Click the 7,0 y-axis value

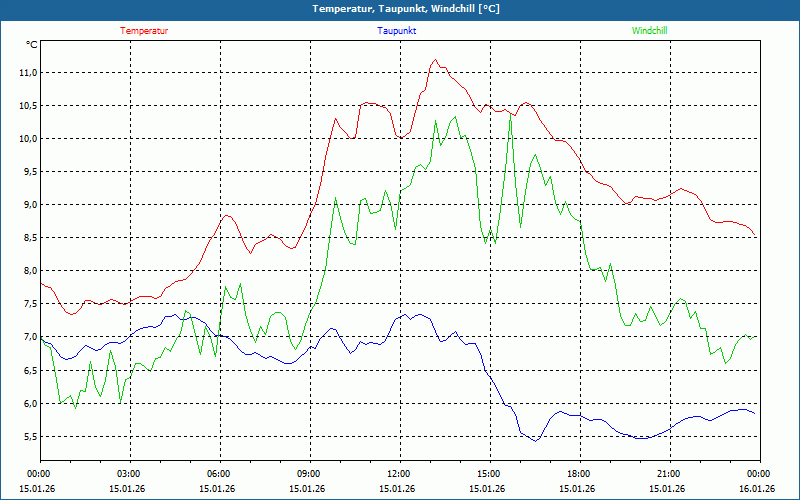(x=27, y=337)
